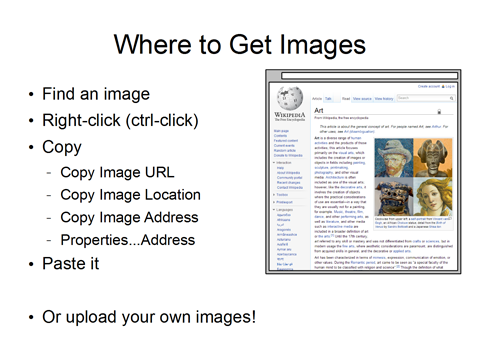480x360 pixels.
Task: Open the View history tab
Action: (384, 99)
